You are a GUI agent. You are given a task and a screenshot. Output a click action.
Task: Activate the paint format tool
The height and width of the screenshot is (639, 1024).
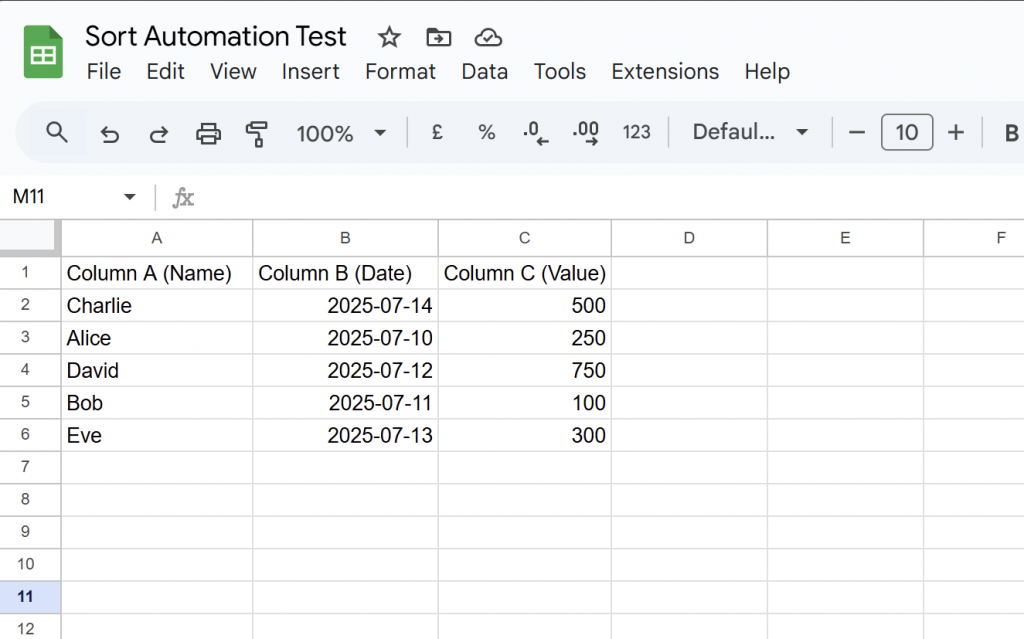[x=257, y=133]
